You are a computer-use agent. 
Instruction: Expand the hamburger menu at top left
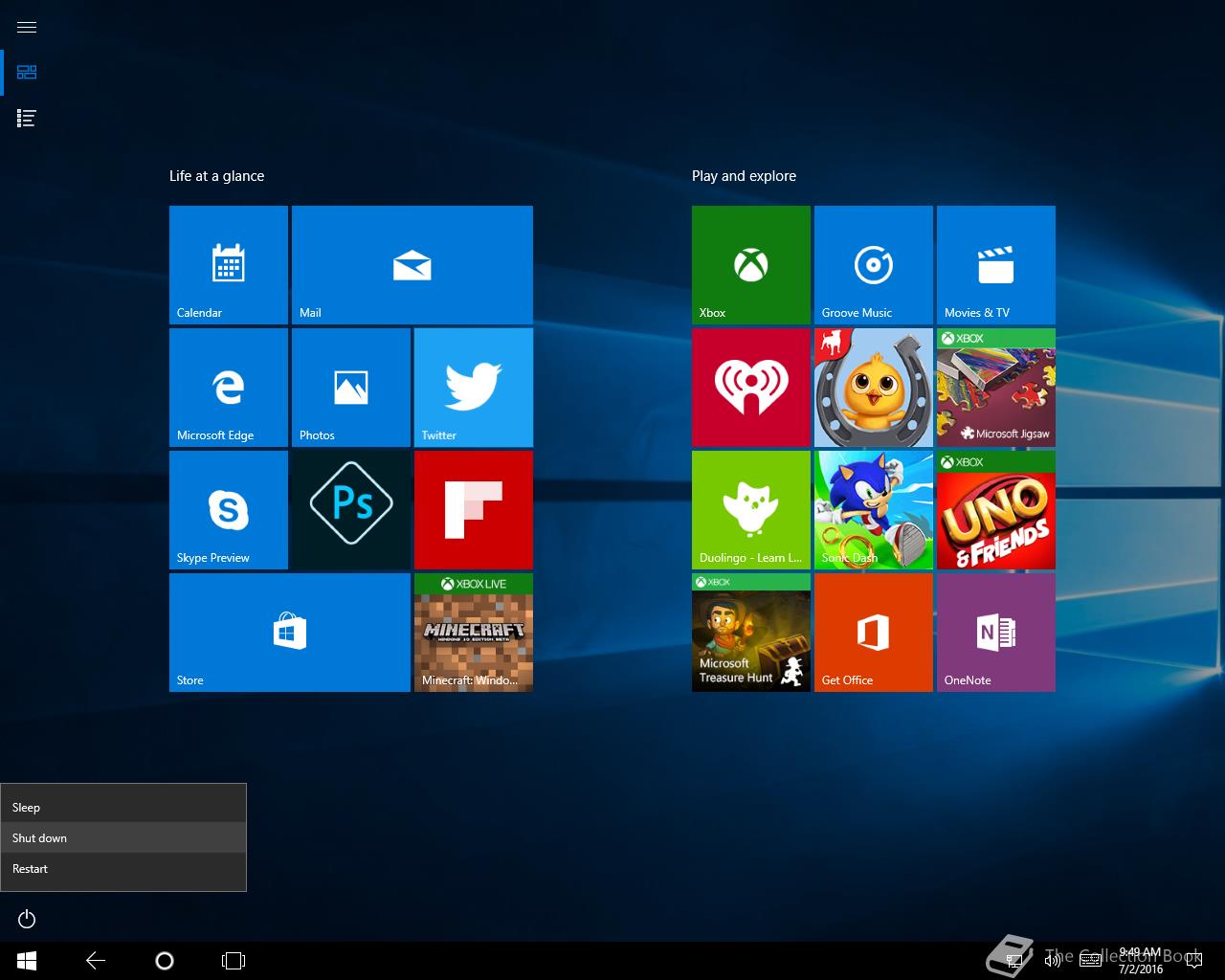pos(27,27)
